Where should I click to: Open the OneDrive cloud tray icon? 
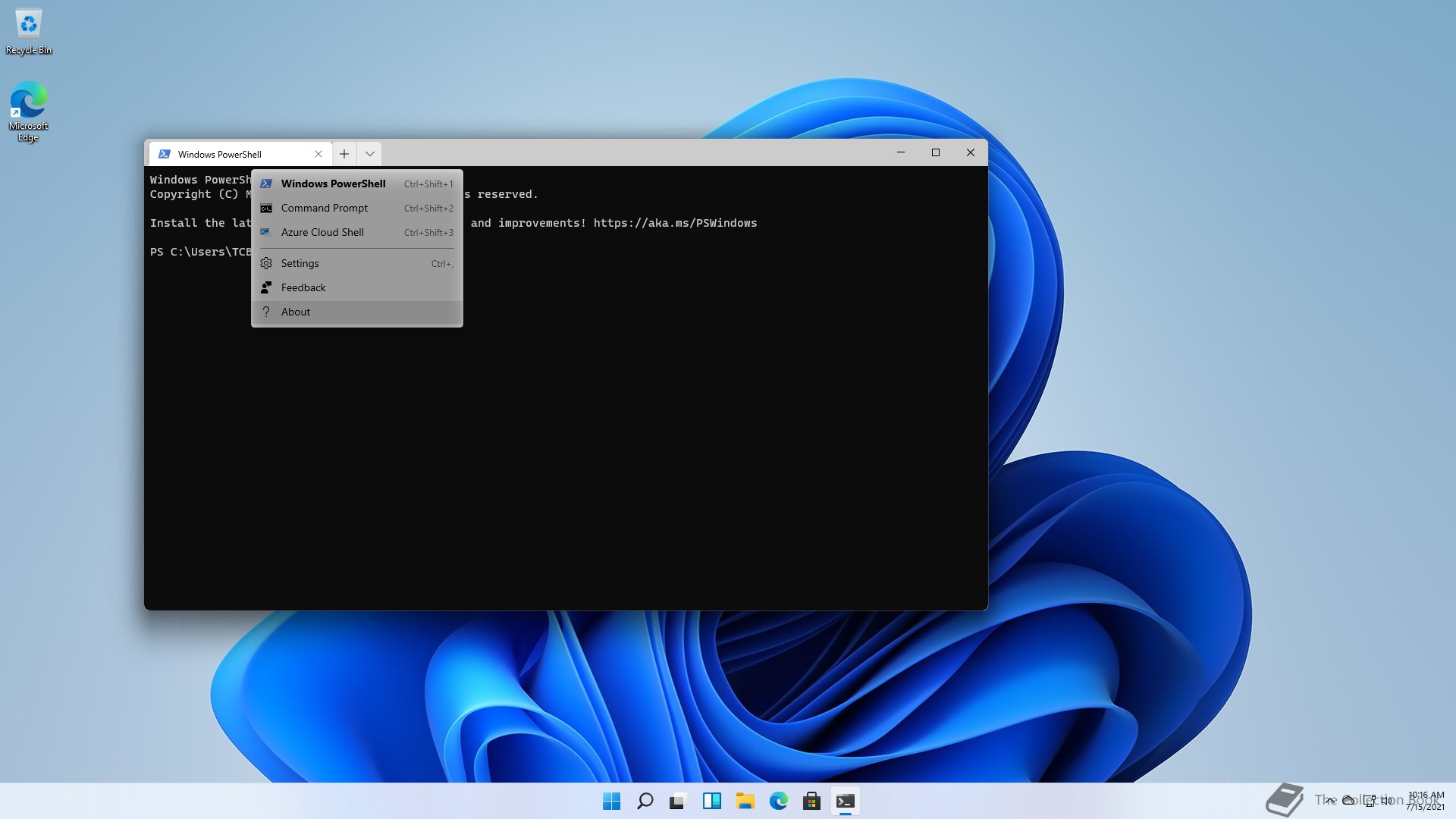[x=1349, y=801]
